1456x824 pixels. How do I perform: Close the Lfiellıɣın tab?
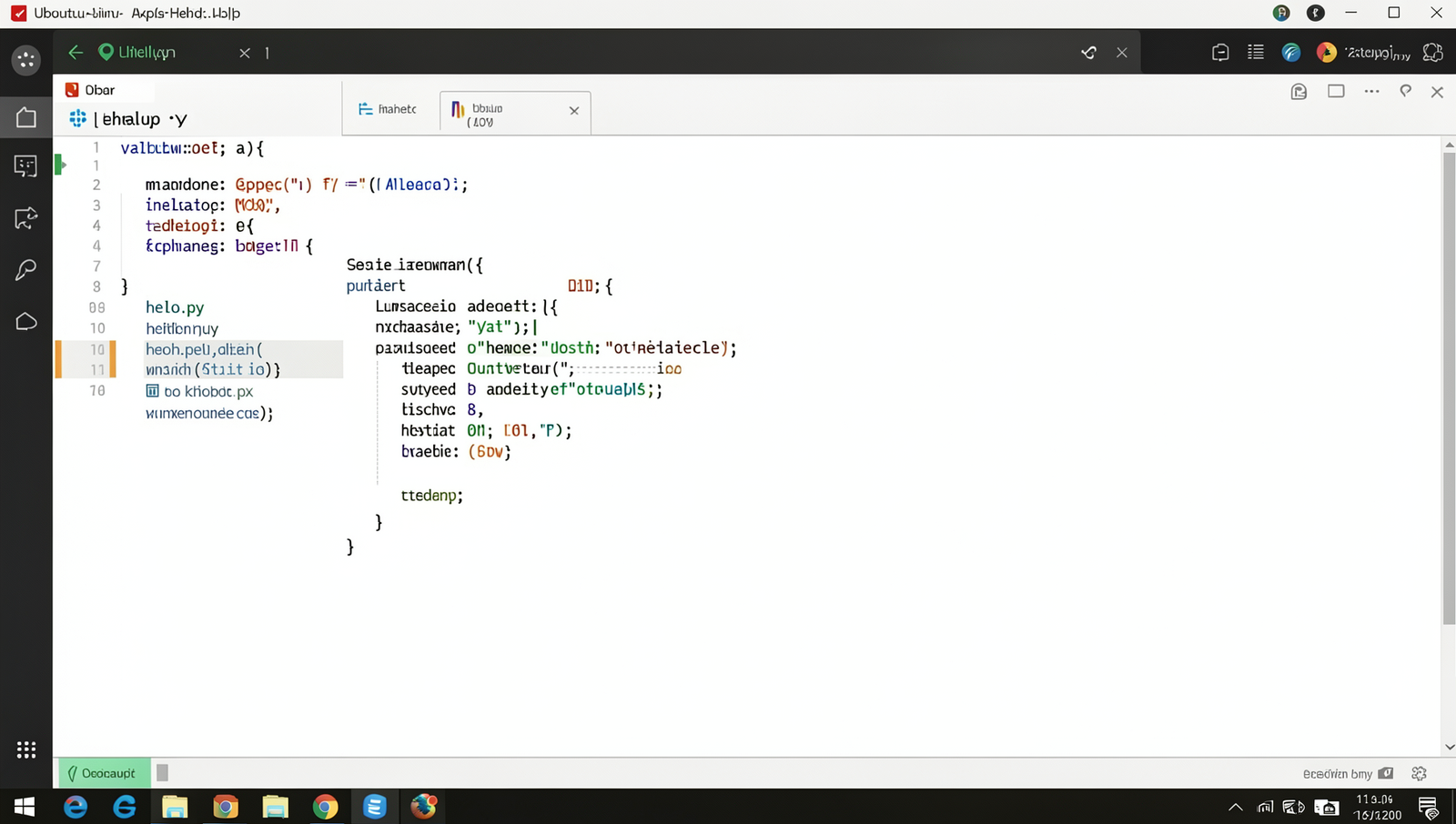[x=245, y=53]
